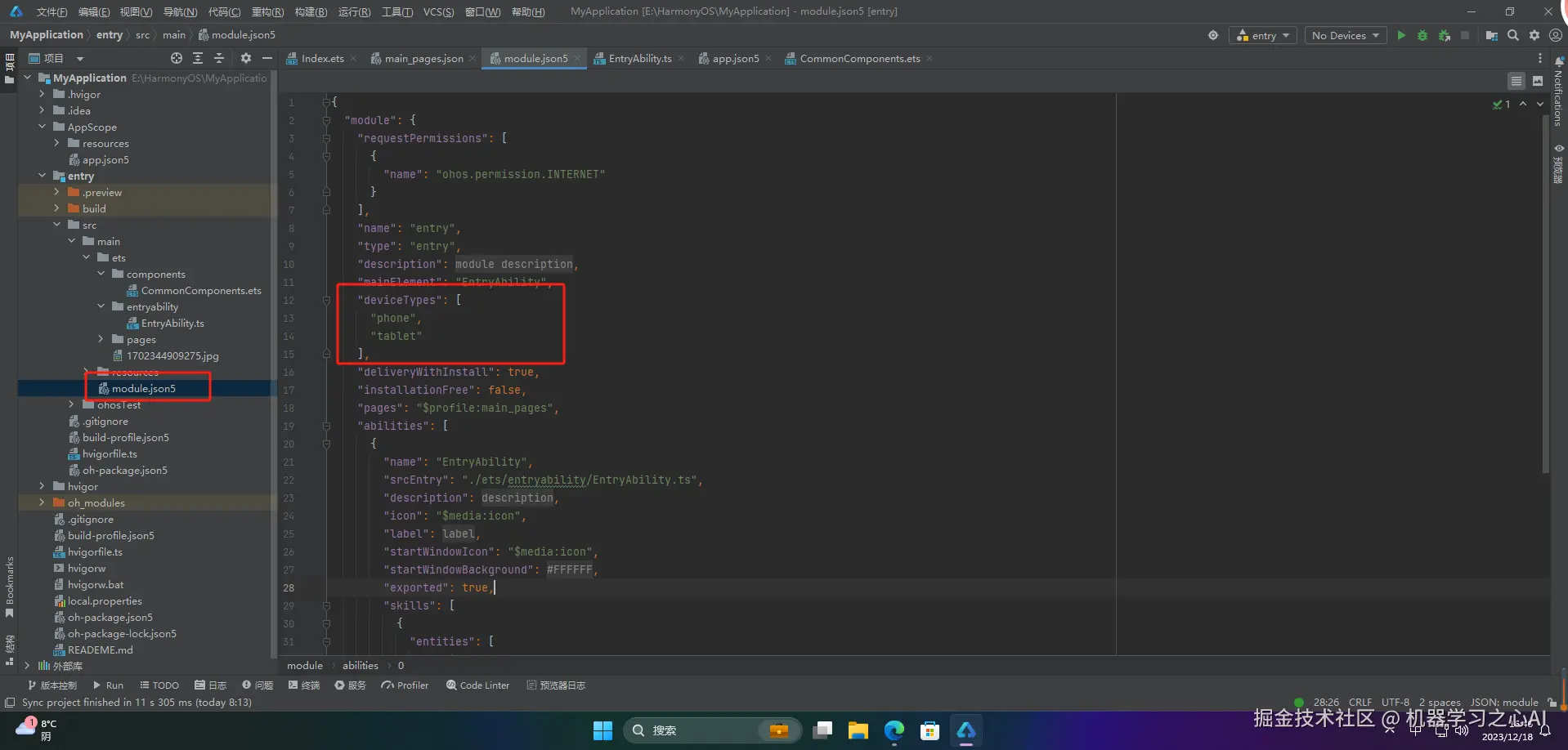Expand the oh_modules folder in the tree
The height and width of the screenshot is (750, 1568).
(x=42, y=502)
